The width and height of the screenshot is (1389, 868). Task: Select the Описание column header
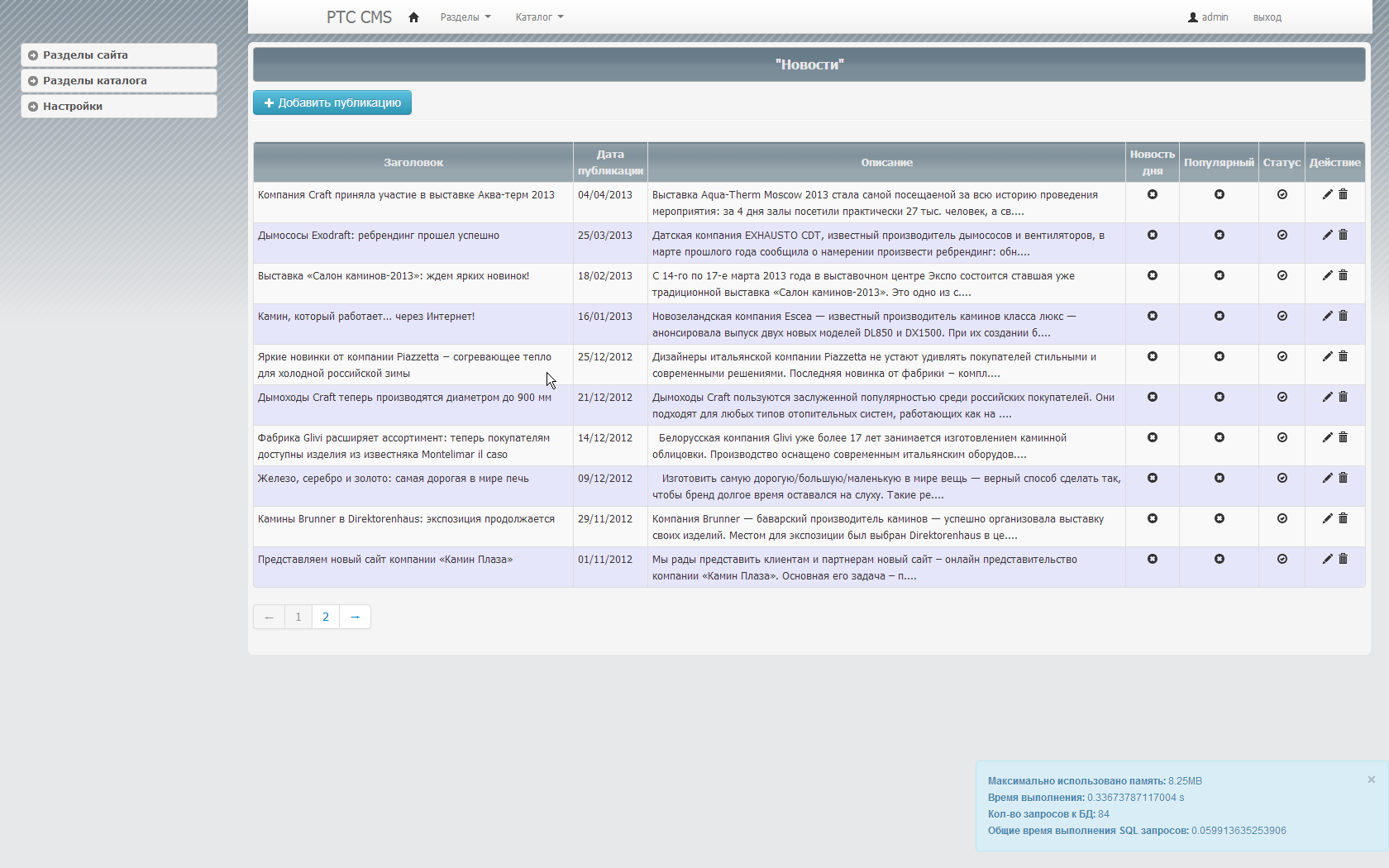click(886, 162)
